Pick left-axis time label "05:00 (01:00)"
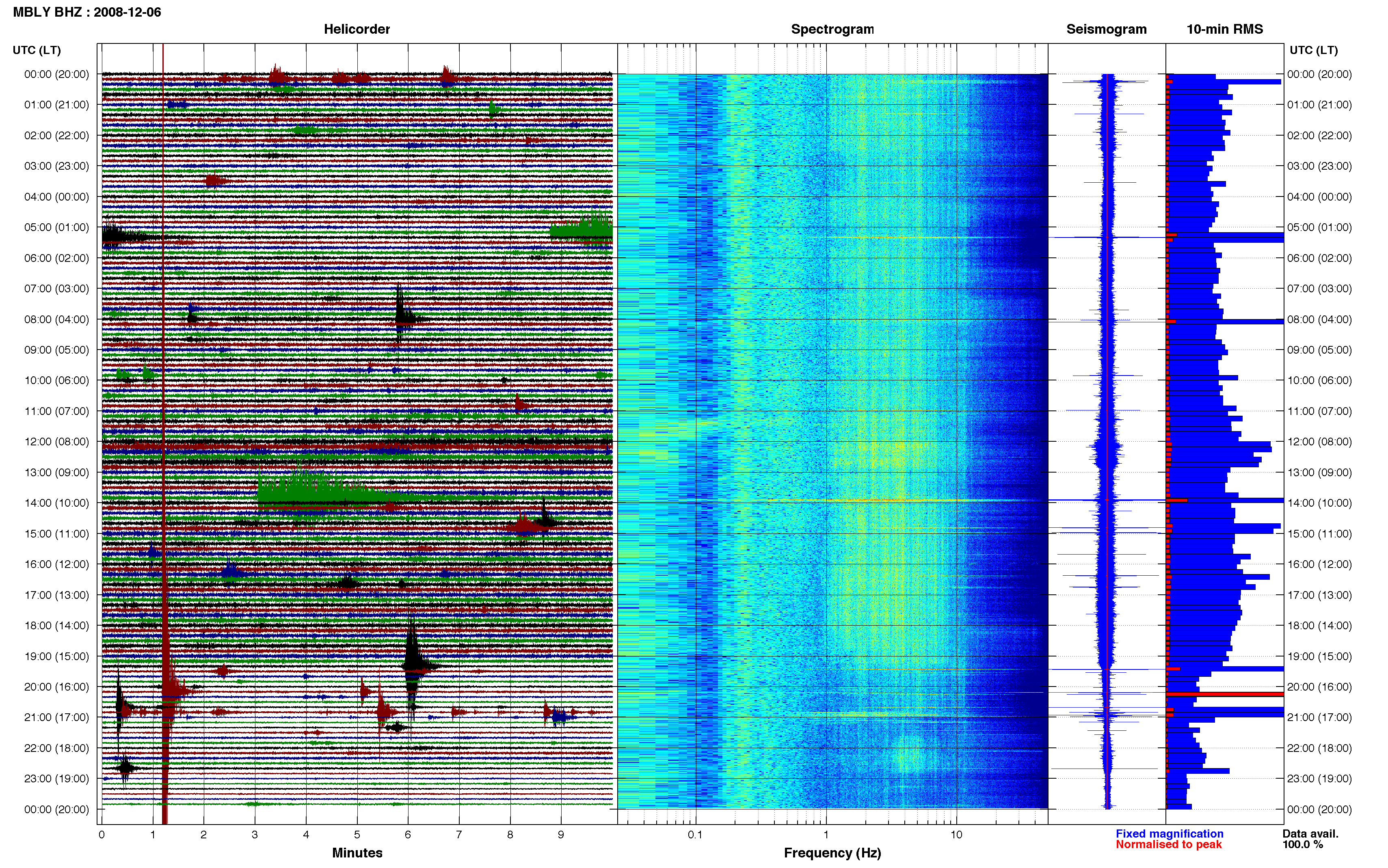This screenshot has height=868, width=1388. (56, 227)
